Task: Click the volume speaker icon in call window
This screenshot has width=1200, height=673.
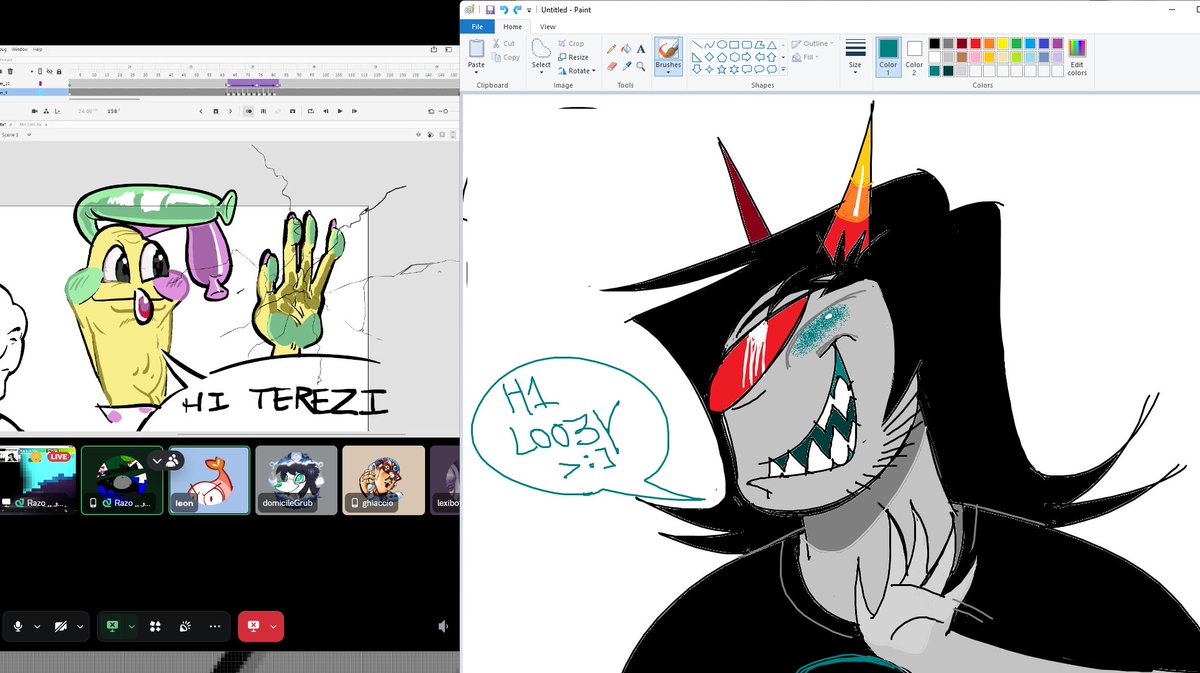Action: [x=444, y=626]
